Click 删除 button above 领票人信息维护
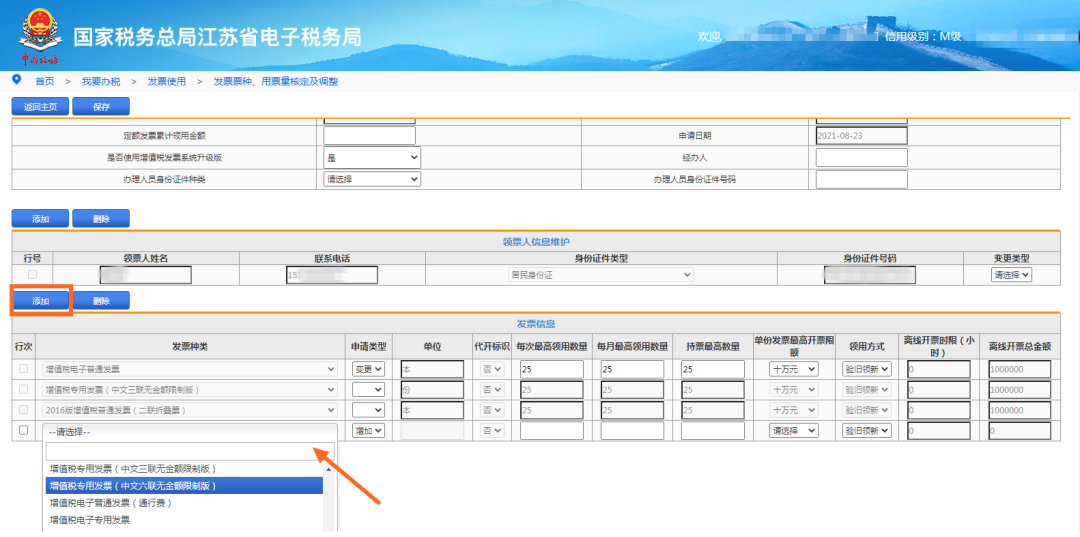 pyautogui.click(x=101, y=218)
